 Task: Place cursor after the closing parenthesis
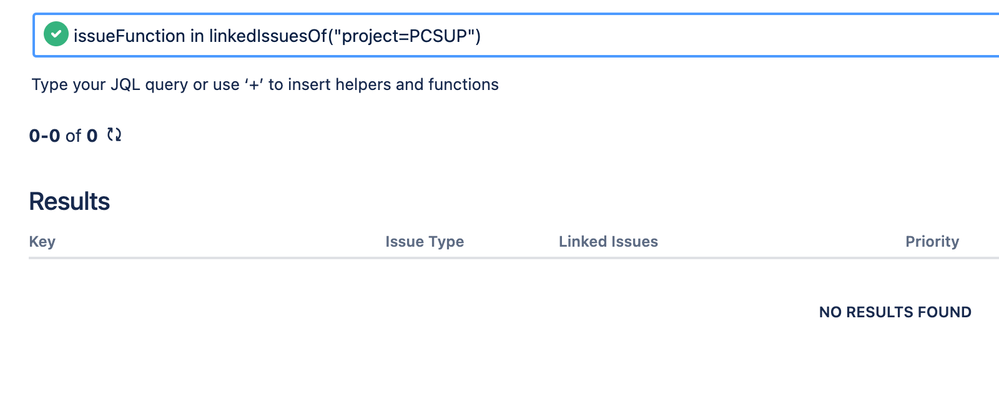[x=481, y=36]
